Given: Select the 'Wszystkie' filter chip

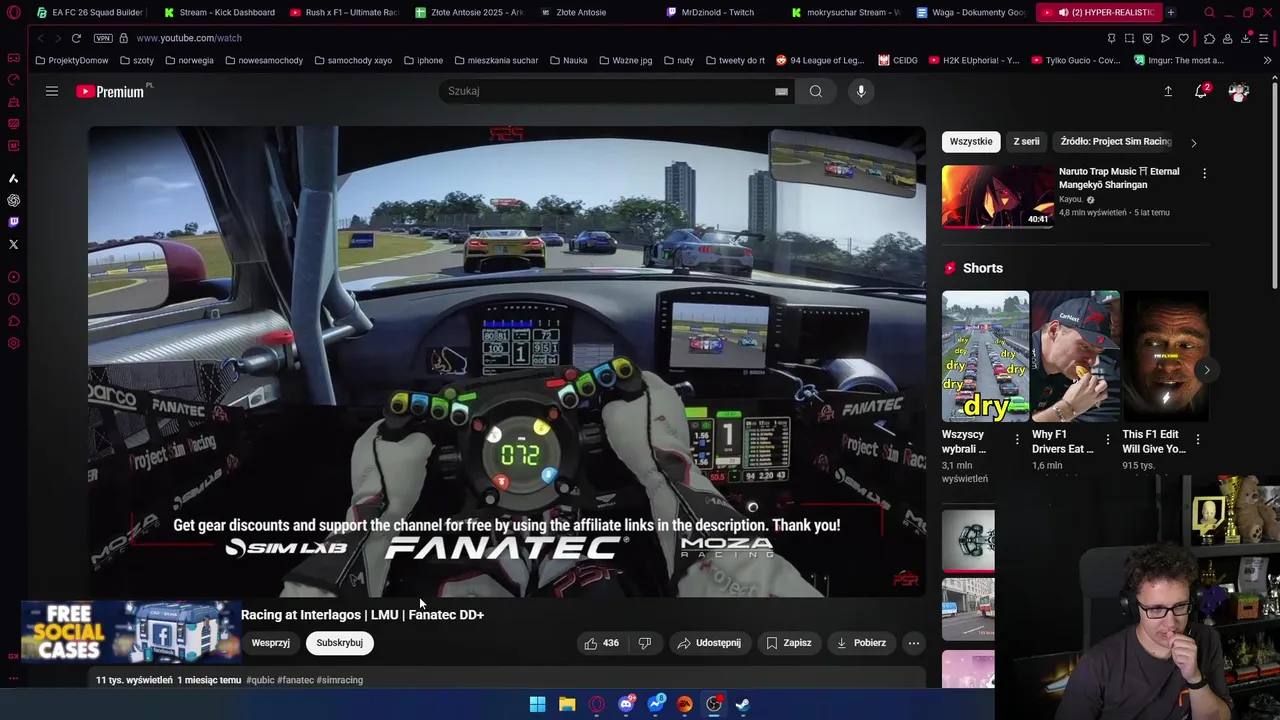Looking at the screenshot, I should 971,141.
